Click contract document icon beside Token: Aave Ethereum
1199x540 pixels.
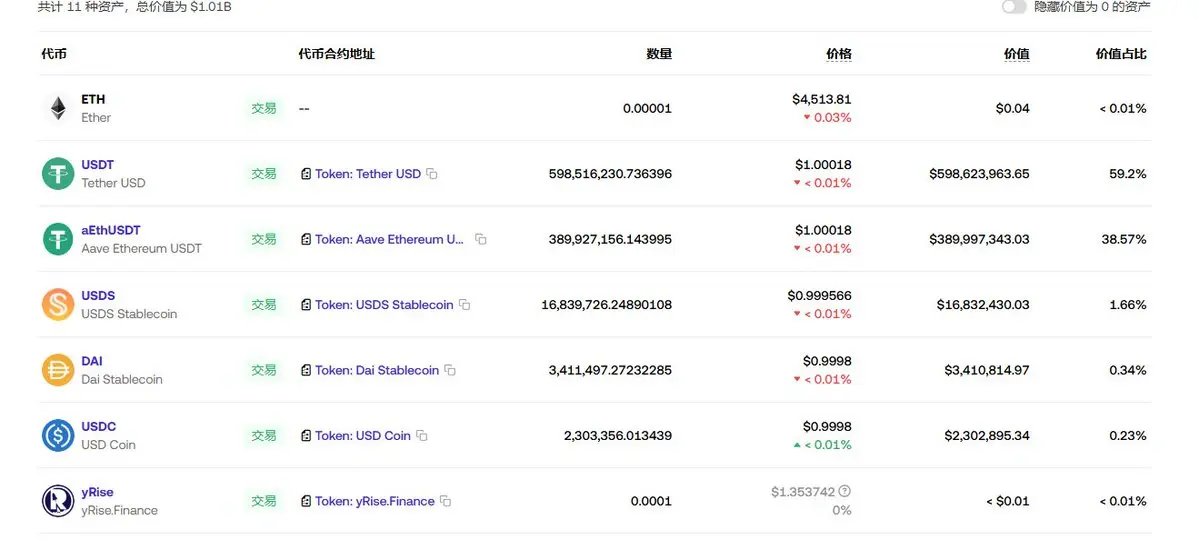306,239
